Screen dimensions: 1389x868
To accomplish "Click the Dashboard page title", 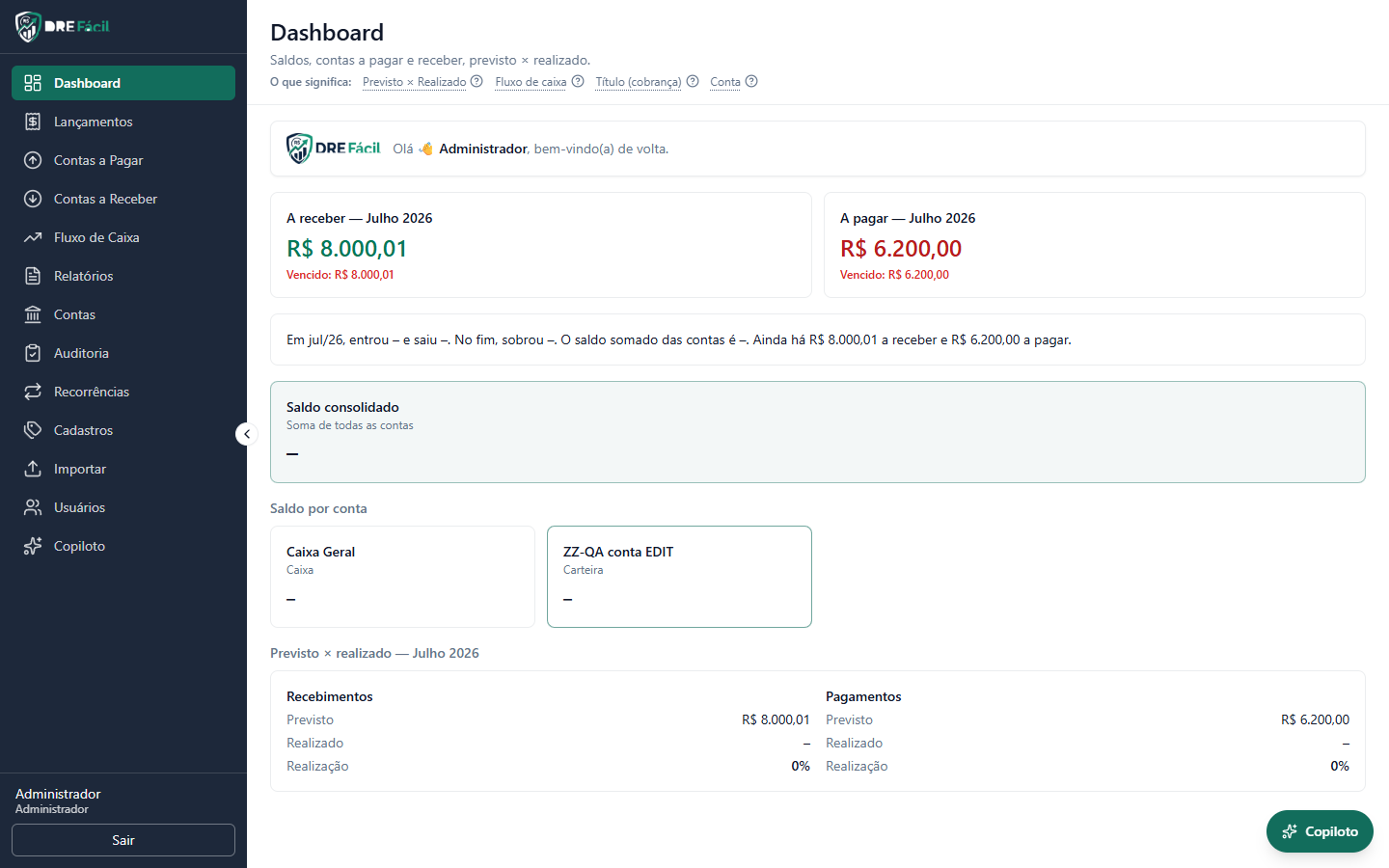I will point(327,33).
